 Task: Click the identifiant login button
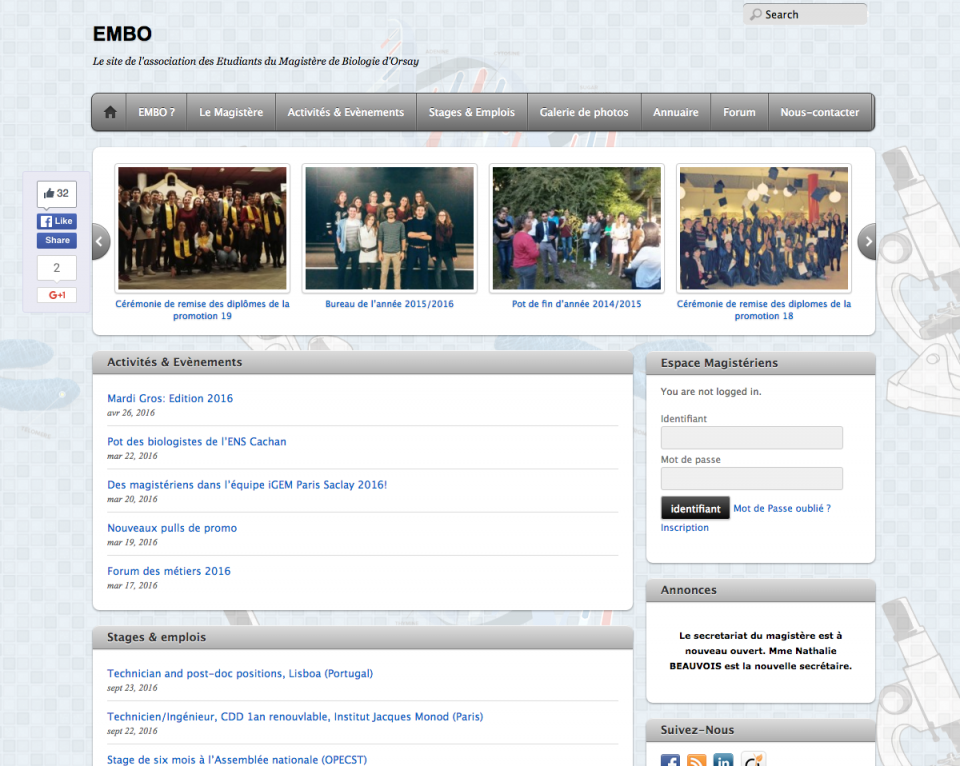695,508
